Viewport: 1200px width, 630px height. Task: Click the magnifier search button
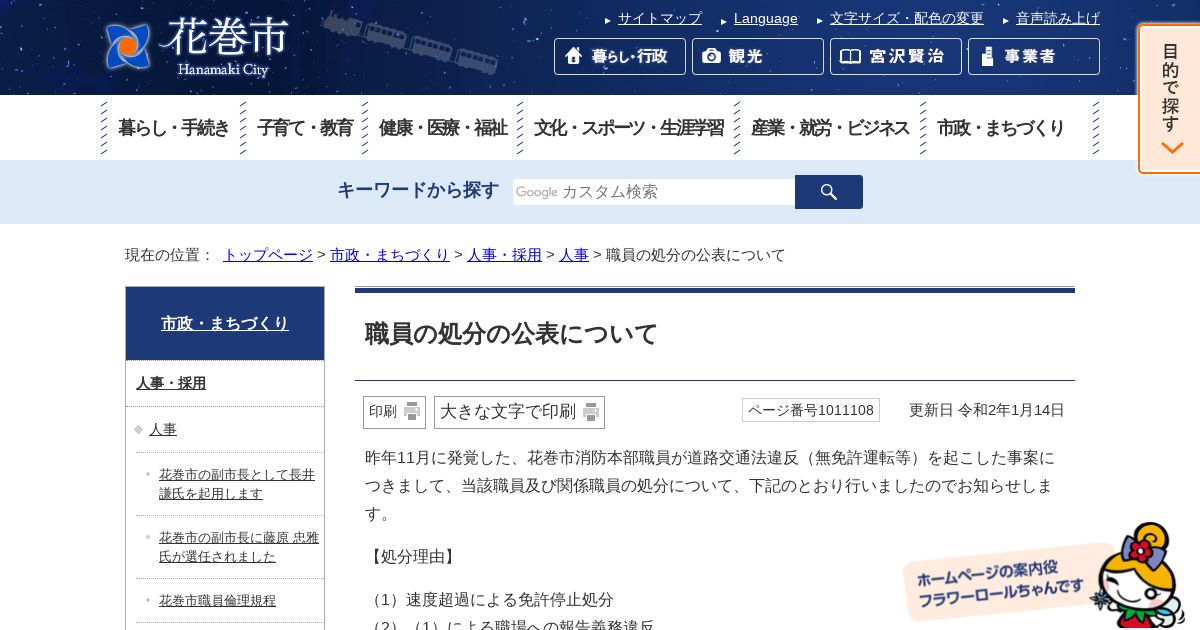(829, 192)
